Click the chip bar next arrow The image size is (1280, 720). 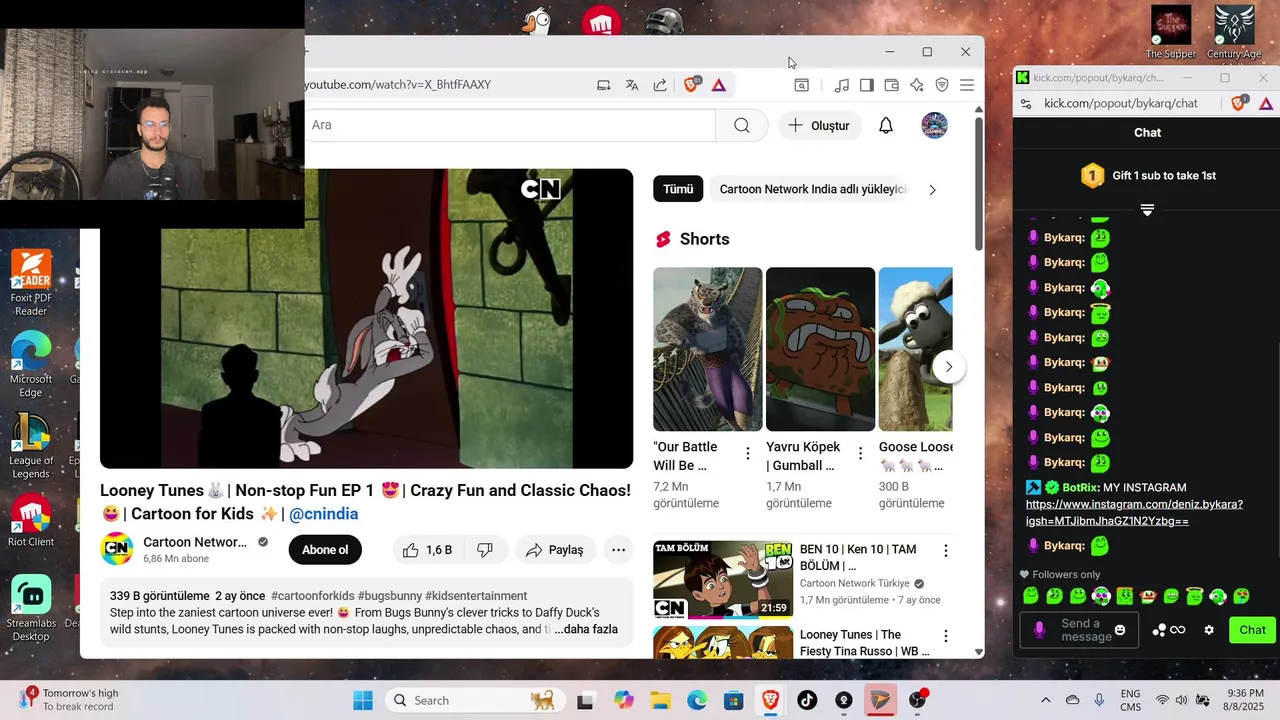932,189
